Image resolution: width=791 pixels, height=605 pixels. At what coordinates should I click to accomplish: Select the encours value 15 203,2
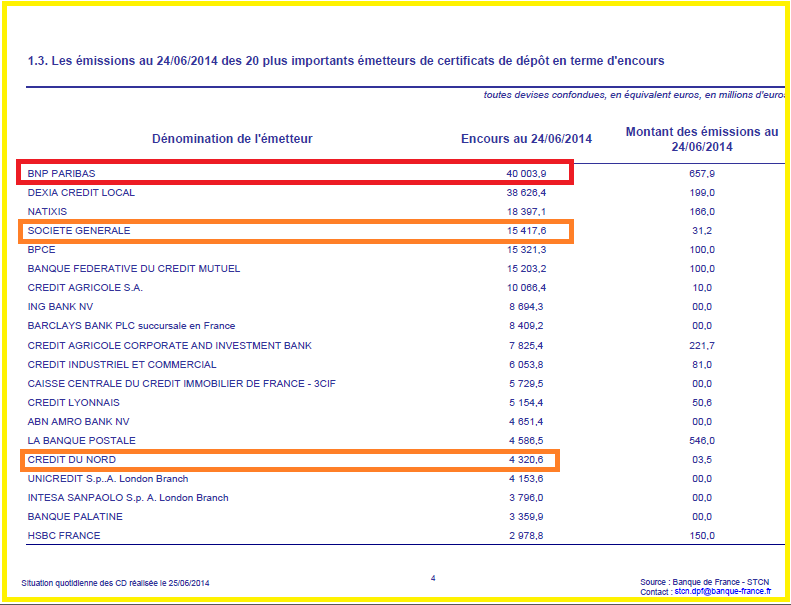coord(526,269)
